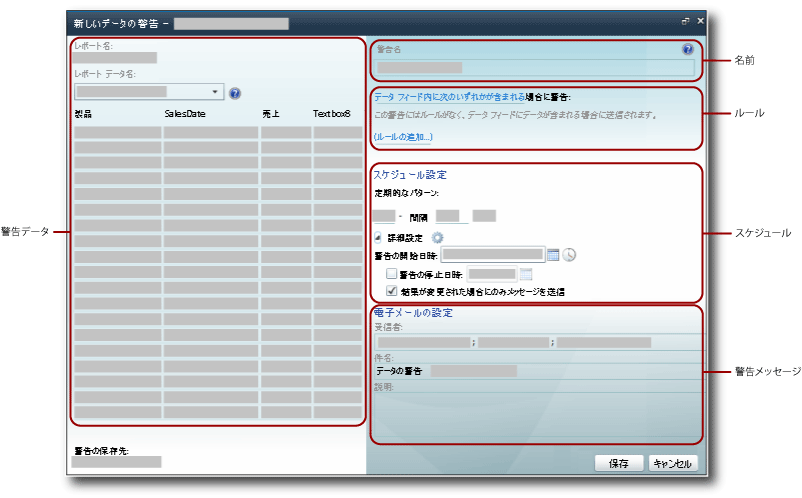802x498 pixels.
Task: Open the calendar picker for 警告の停止日時
Action: point(526,275)
